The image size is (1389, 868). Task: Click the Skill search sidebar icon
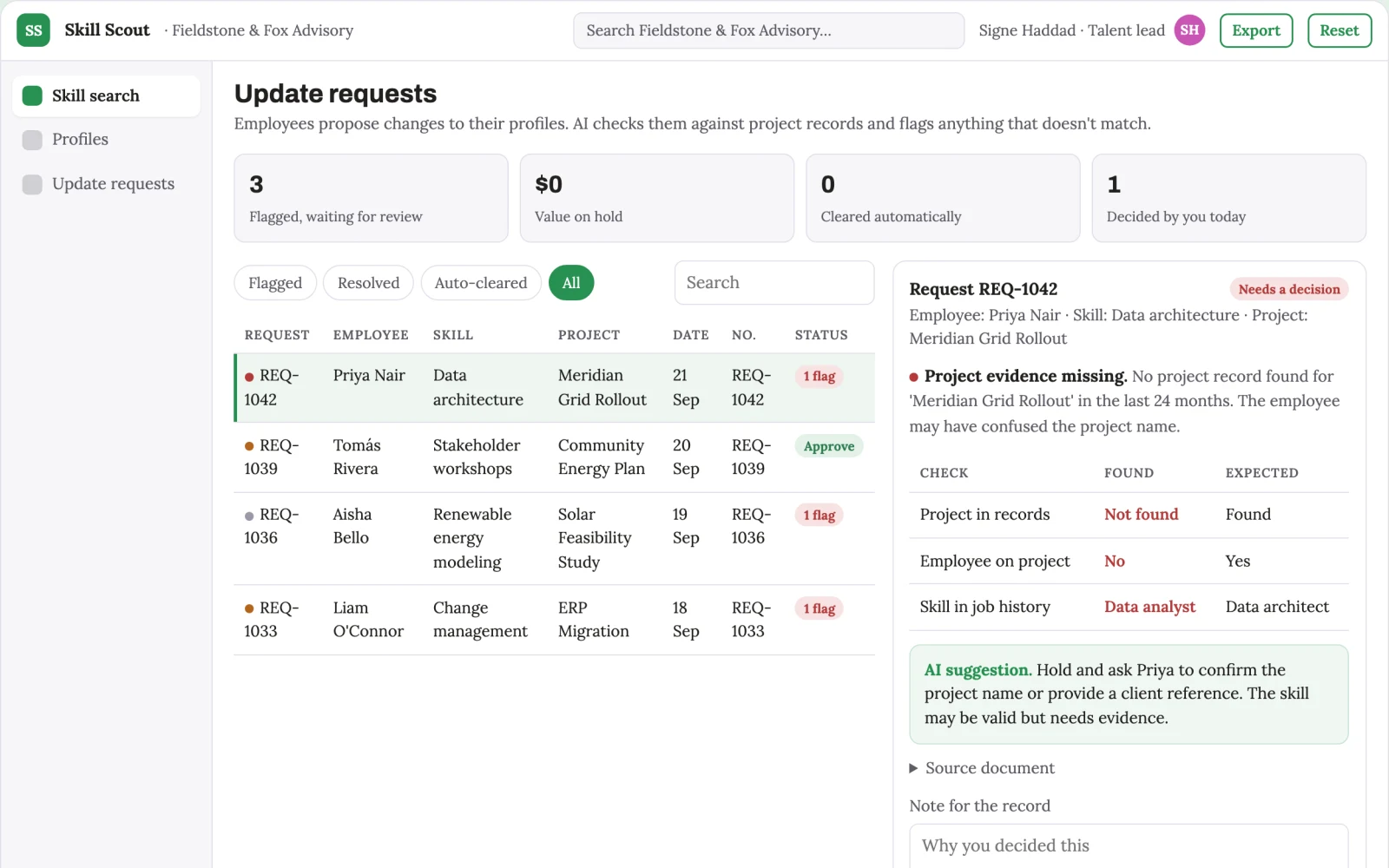pos(32,95)
